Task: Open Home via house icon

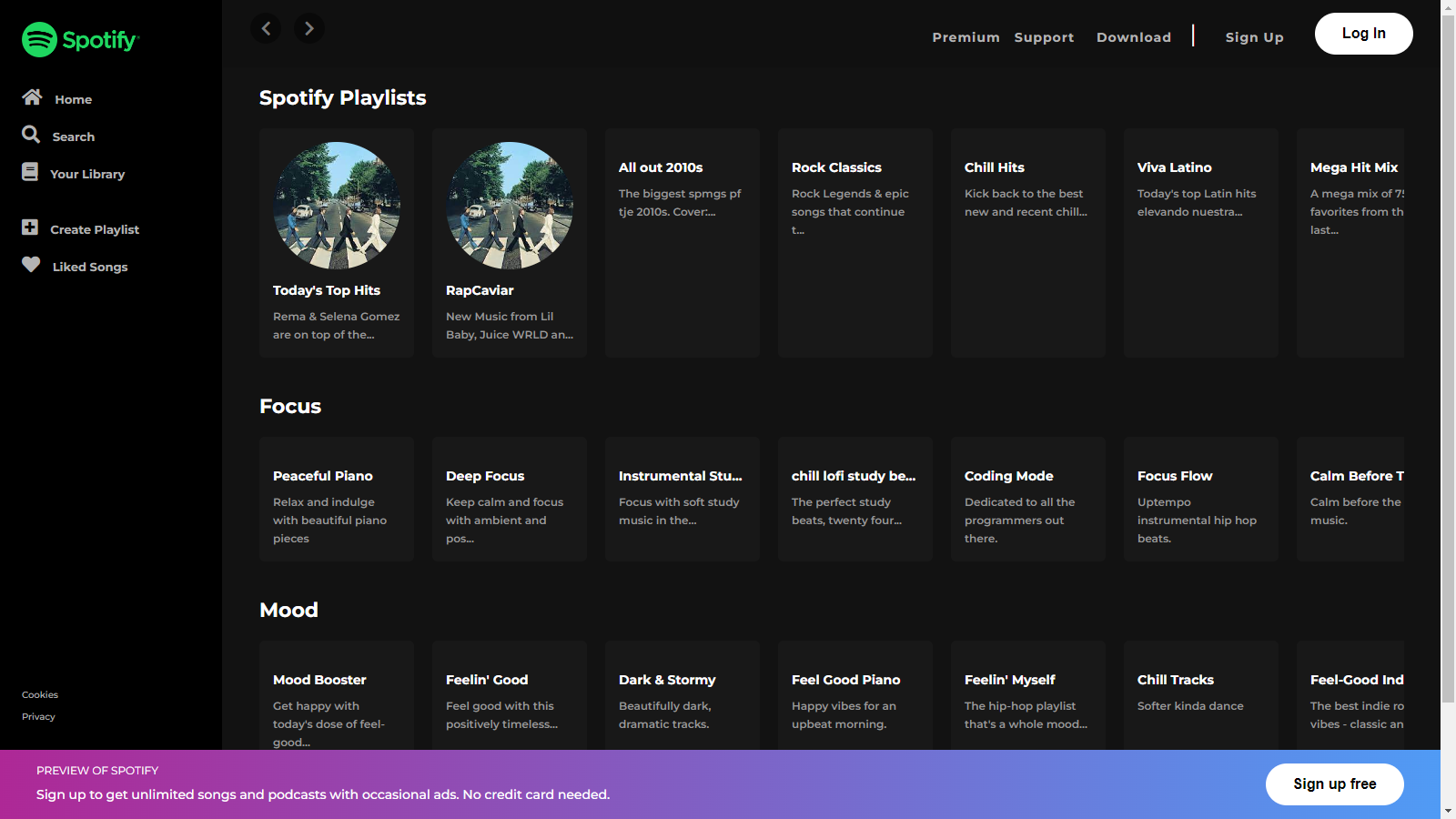Action: coord(32,96)
